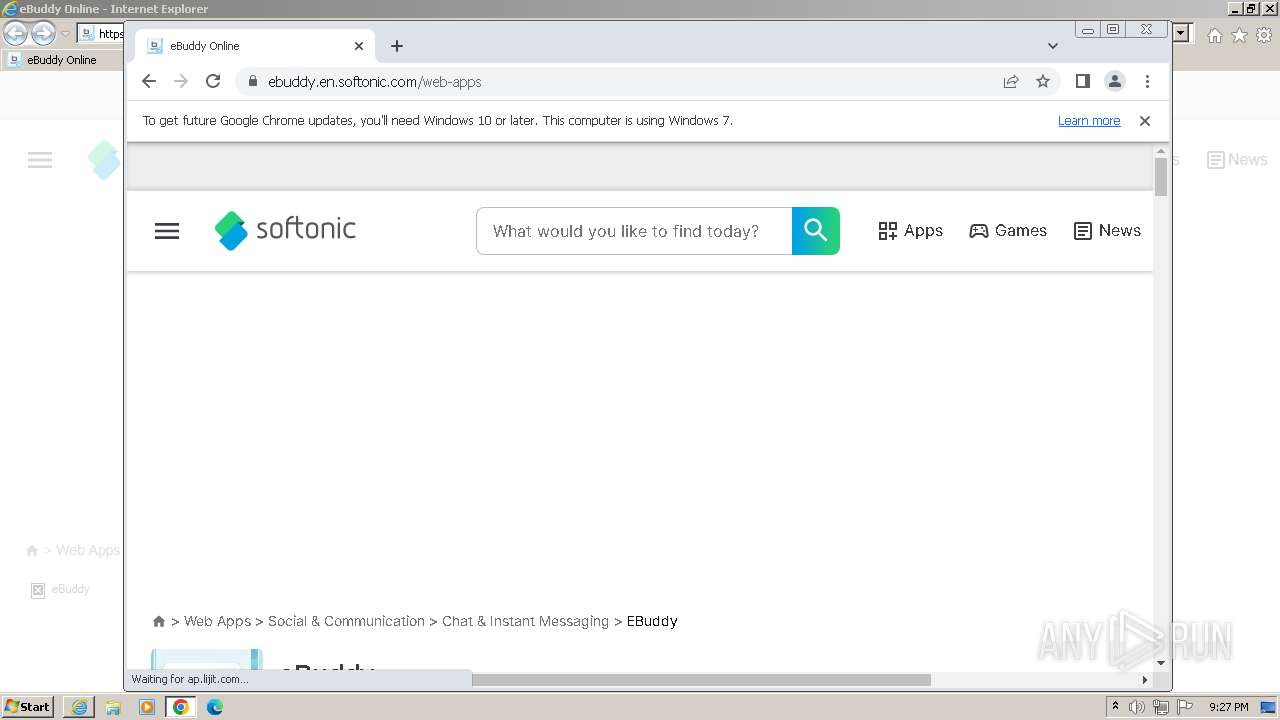
Task: Click Internet Explorer's back button
Action: pyautogui.click(x=15, y=34)
